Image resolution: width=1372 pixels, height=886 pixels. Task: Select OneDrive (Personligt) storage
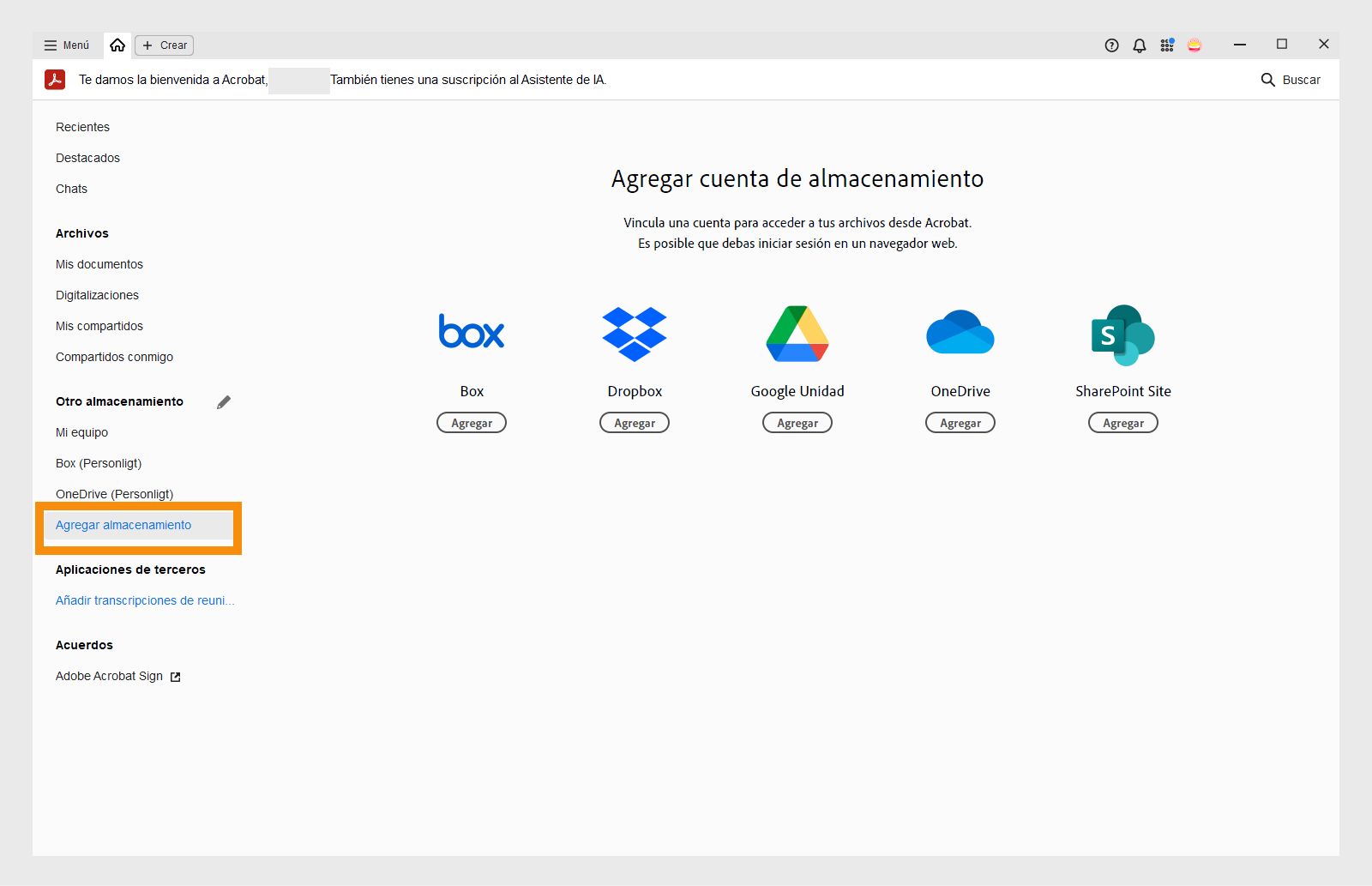tap(114, 494)
